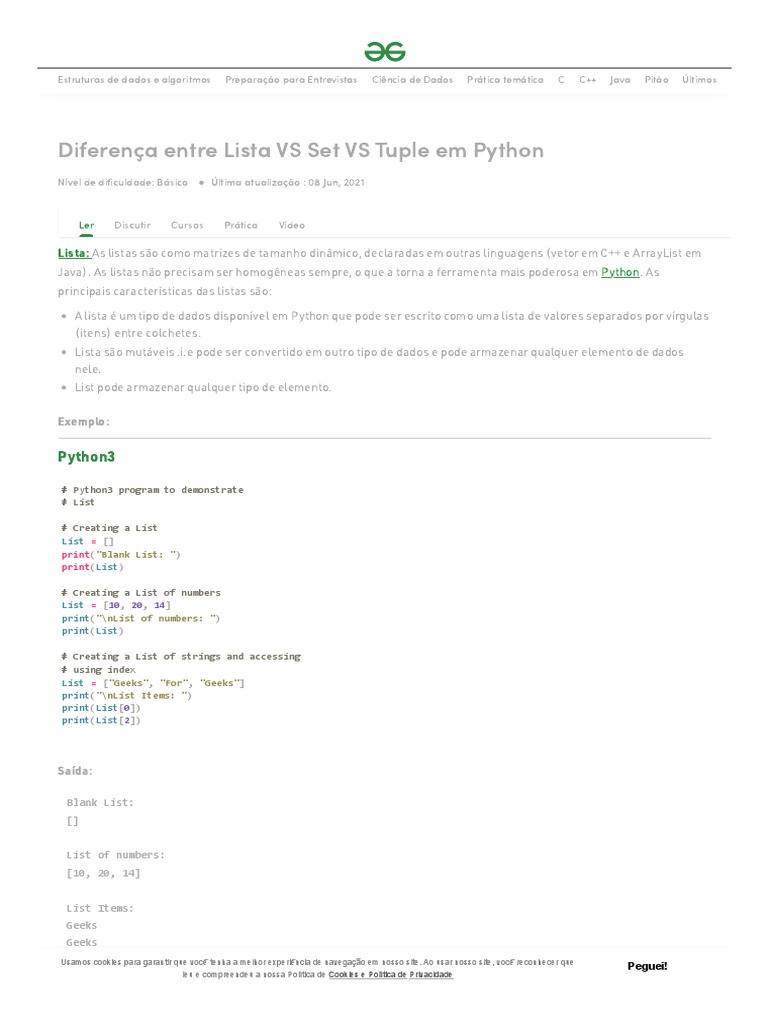Open Preparação para Entrevistas menu
This screenshot has height=1024, width=768.
[291, 80]
